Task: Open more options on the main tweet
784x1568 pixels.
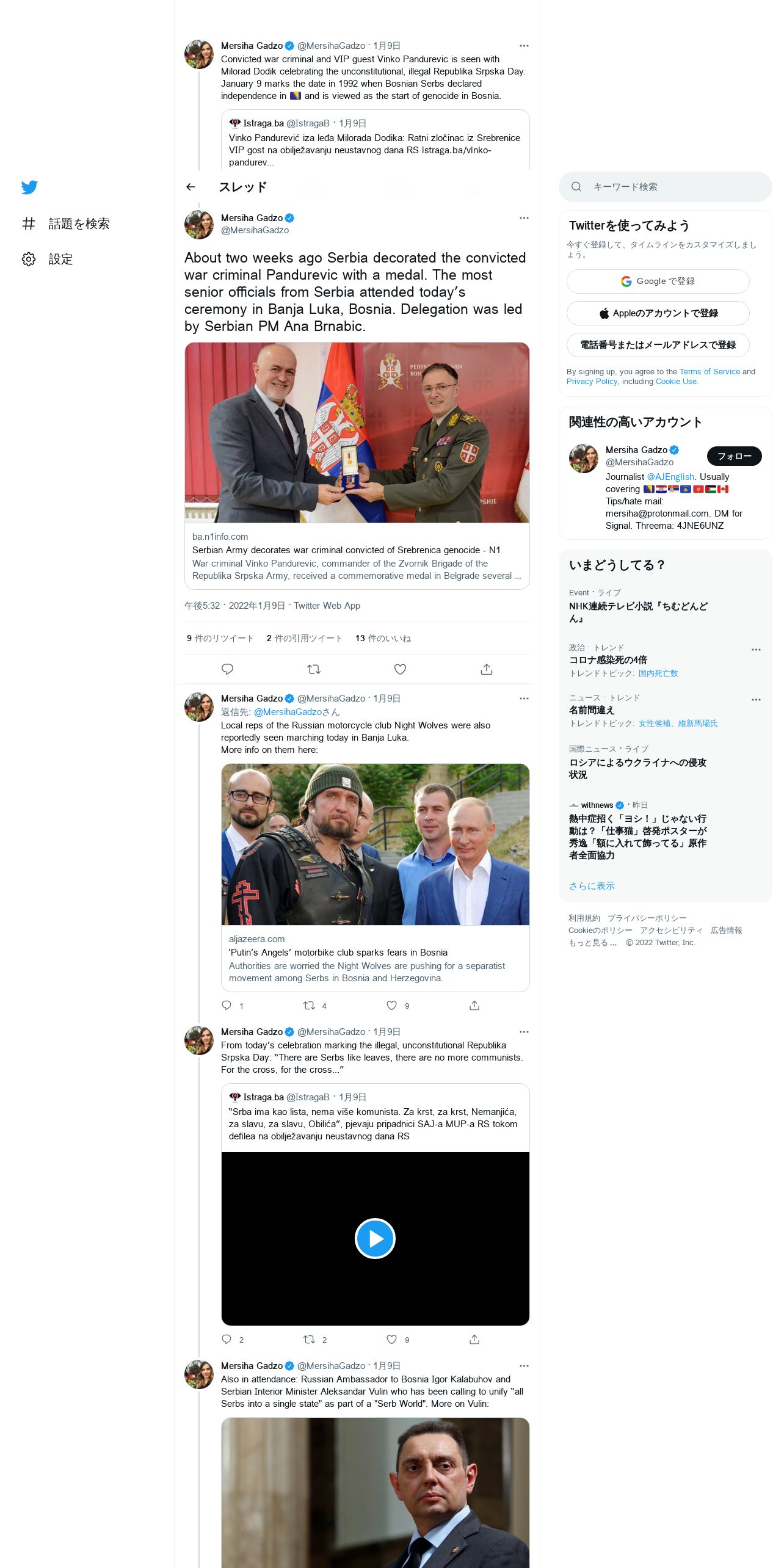Action: tap(524, 218)
